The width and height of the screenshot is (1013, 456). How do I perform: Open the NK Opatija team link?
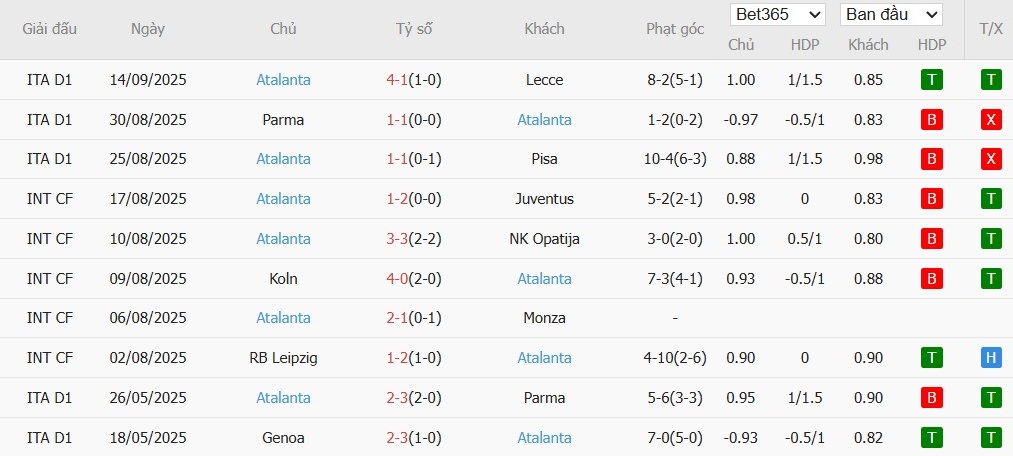pyautogui.click(x=544, y=239)
